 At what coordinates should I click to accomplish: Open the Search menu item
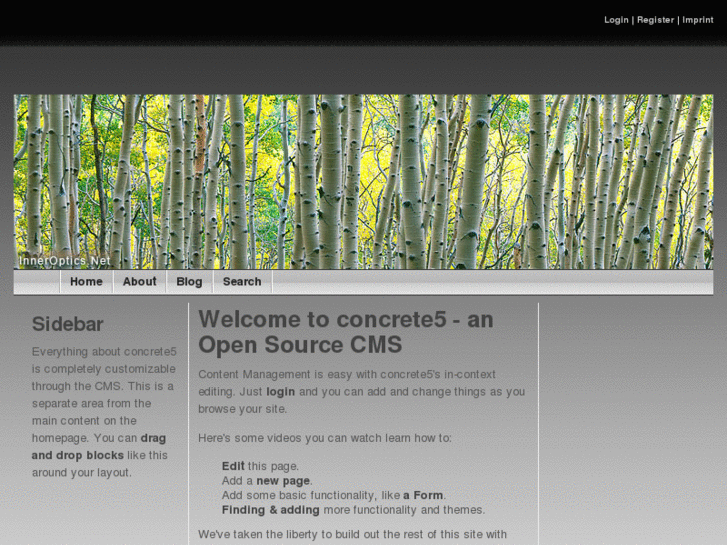point(242,282)
